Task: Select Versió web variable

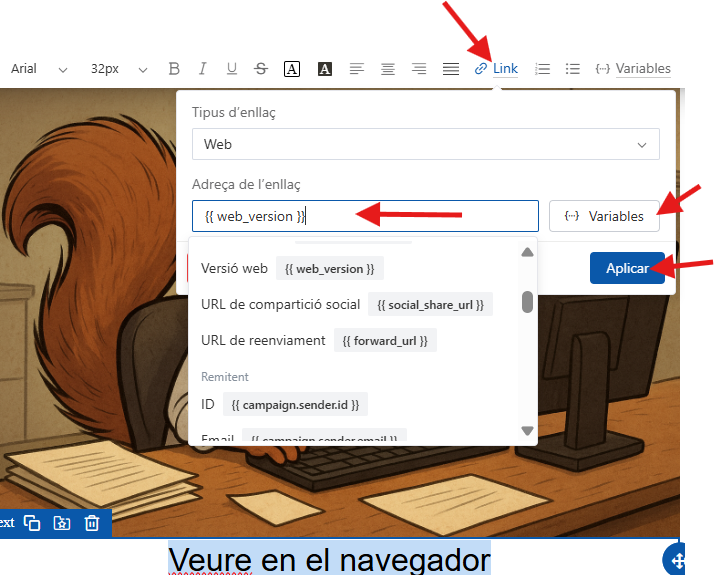Action: [x=292, y=269]
